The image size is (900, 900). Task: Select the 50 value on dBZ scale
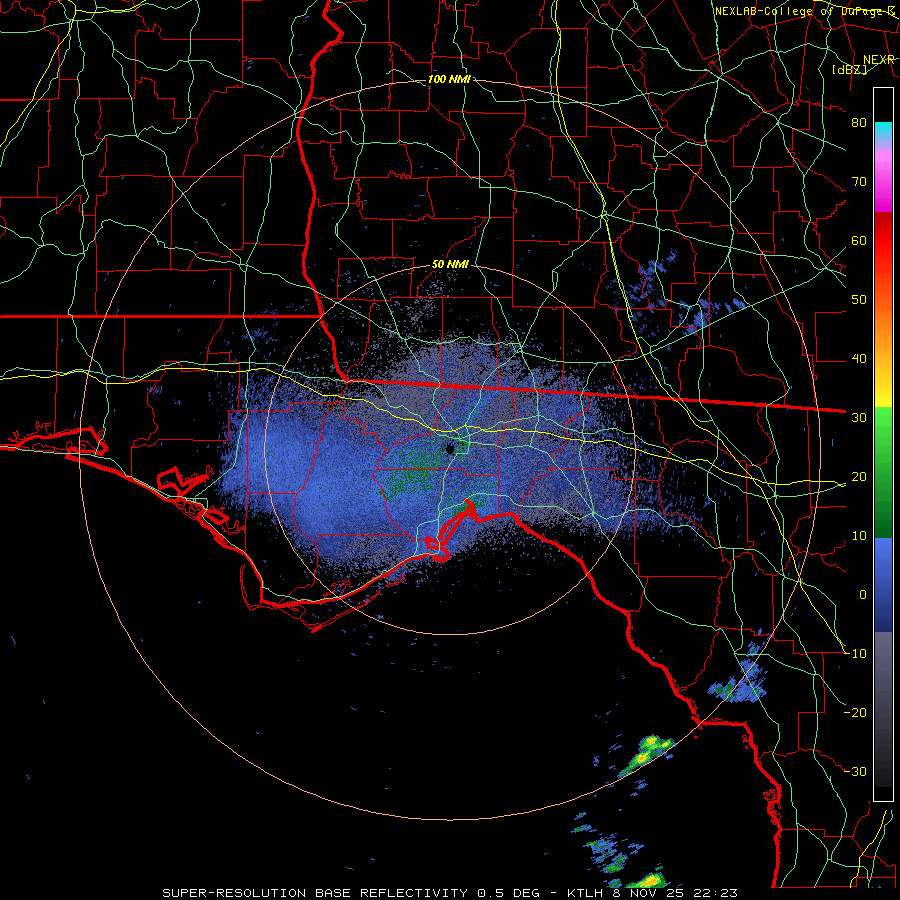point(859,299)
